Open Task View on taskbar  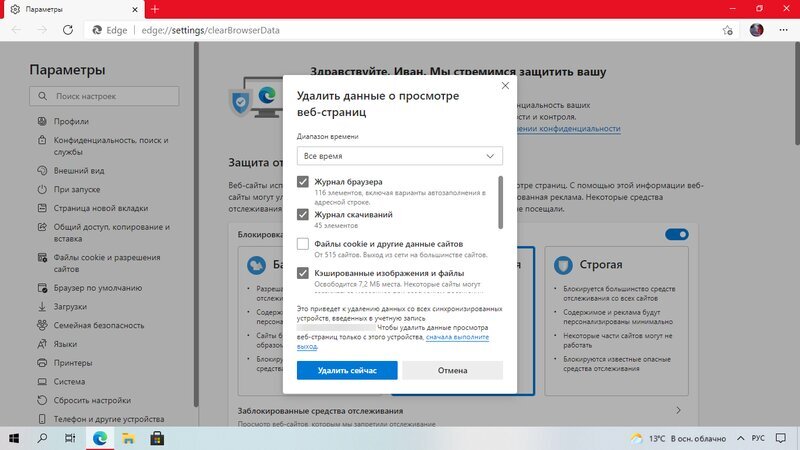pos(70,438)
